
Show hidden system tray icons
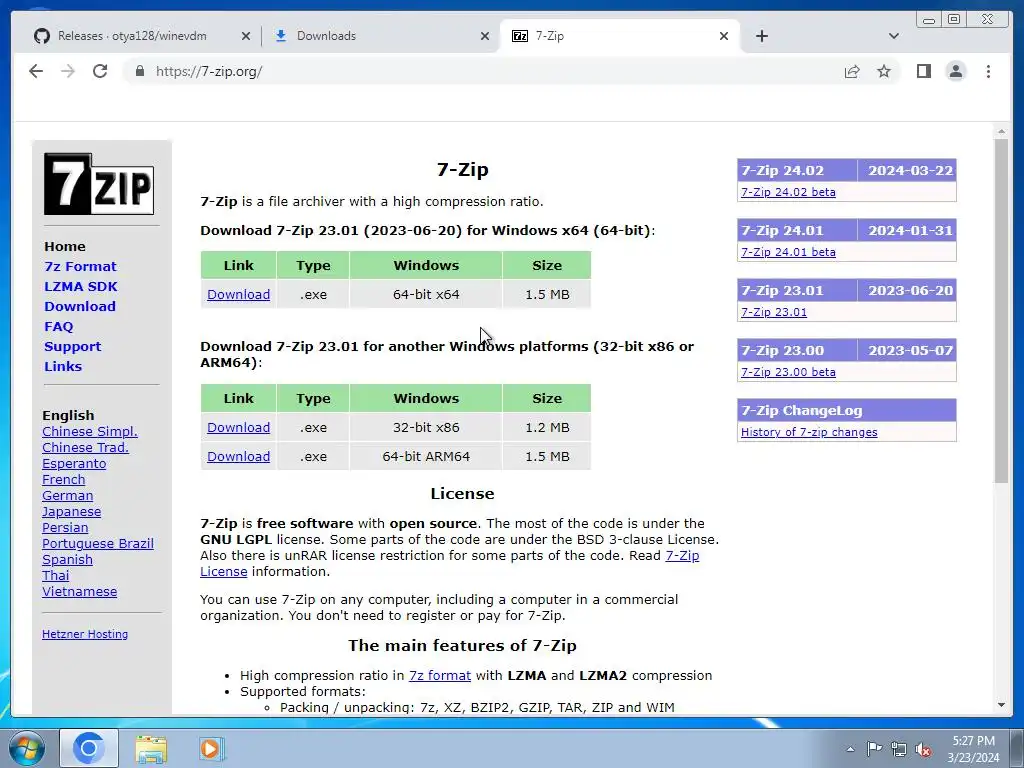[850, 749]
